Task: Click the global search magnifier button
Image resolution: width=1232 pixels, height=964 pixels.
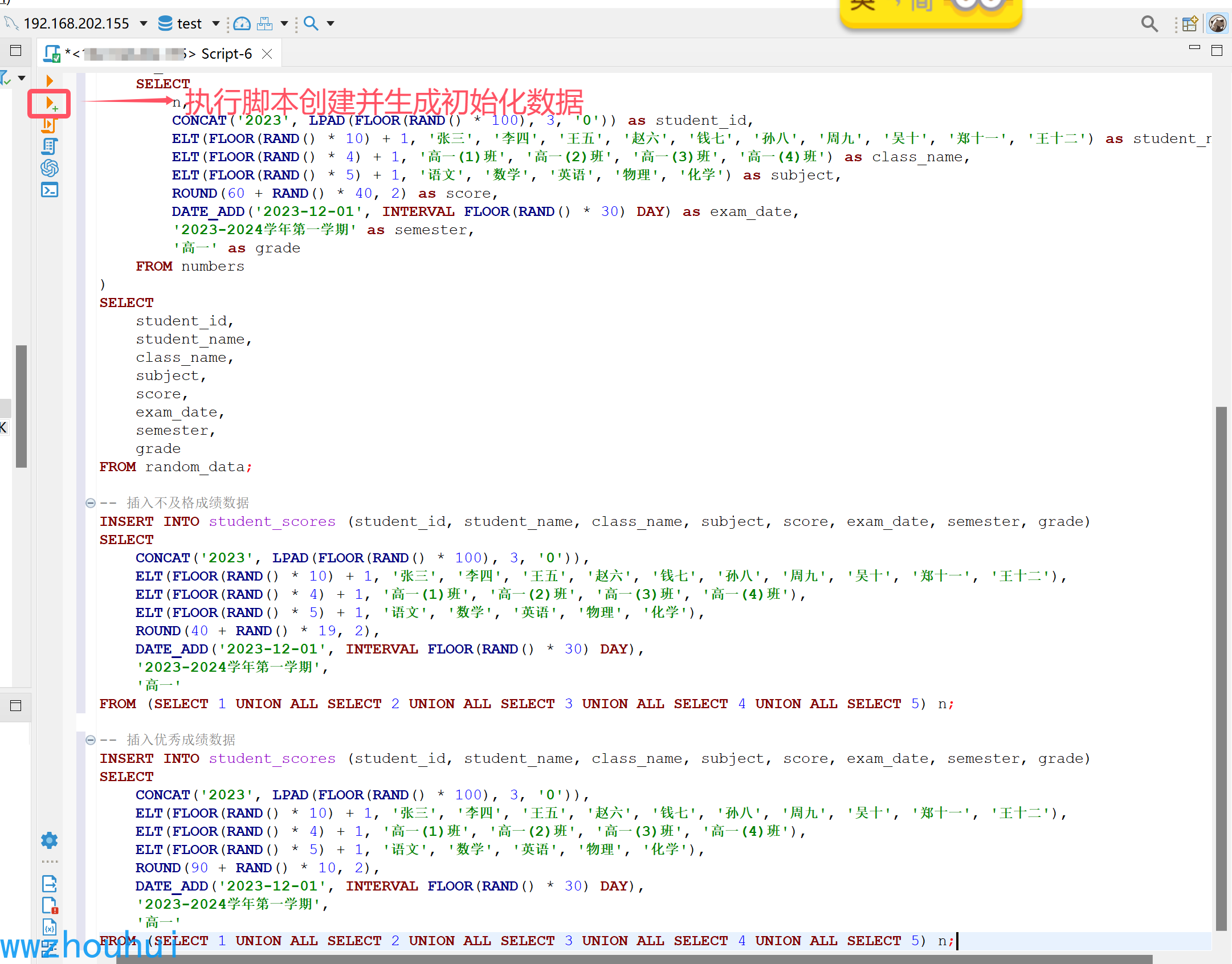Action: (x=1149, y=23)
